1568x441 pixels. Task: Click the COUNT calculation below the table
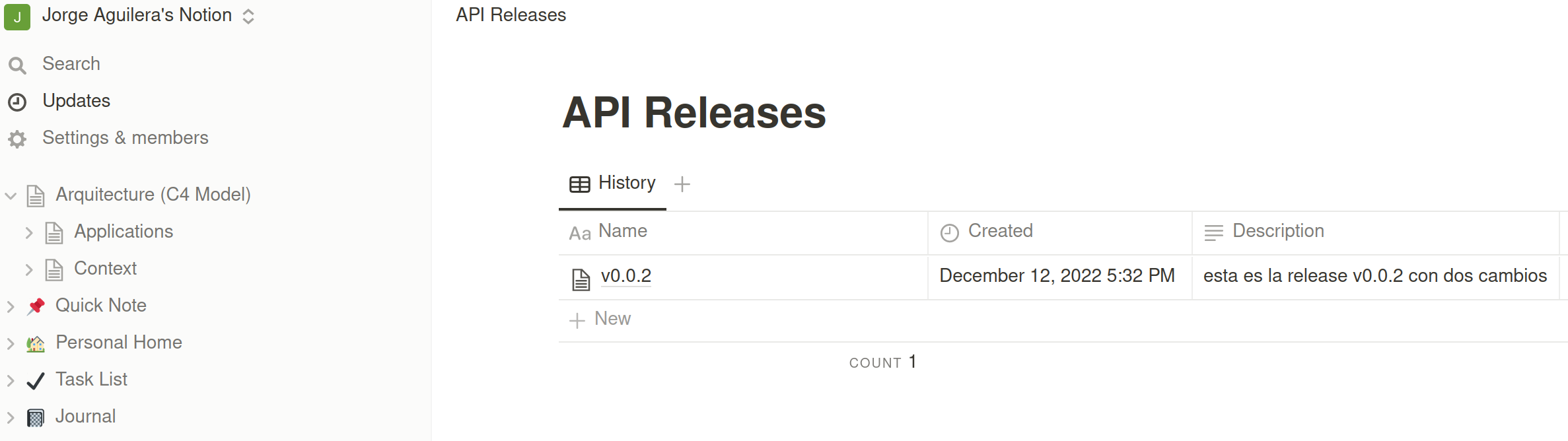coord(882,362)
